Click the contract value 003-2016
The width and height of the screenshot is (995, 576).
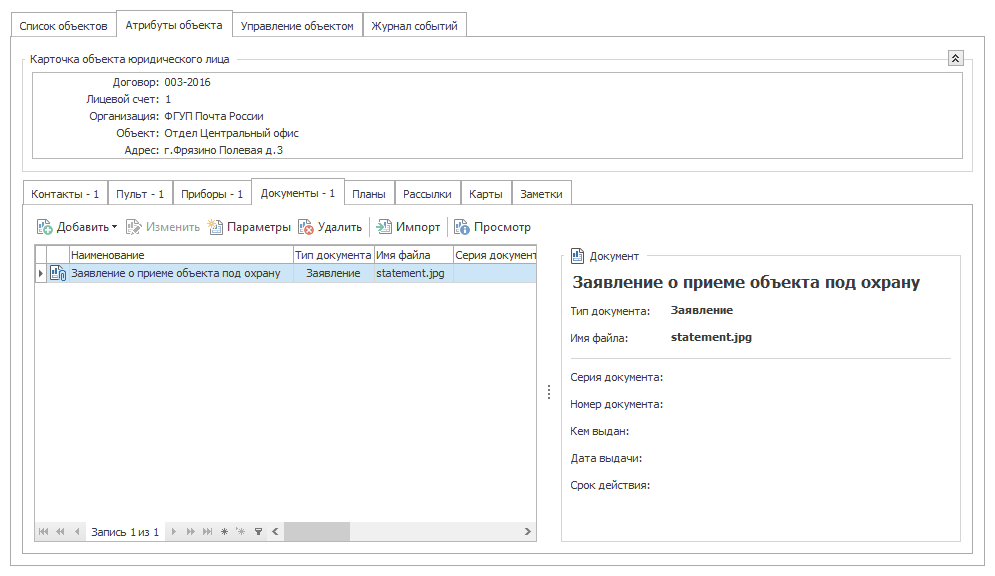point(187,82)
